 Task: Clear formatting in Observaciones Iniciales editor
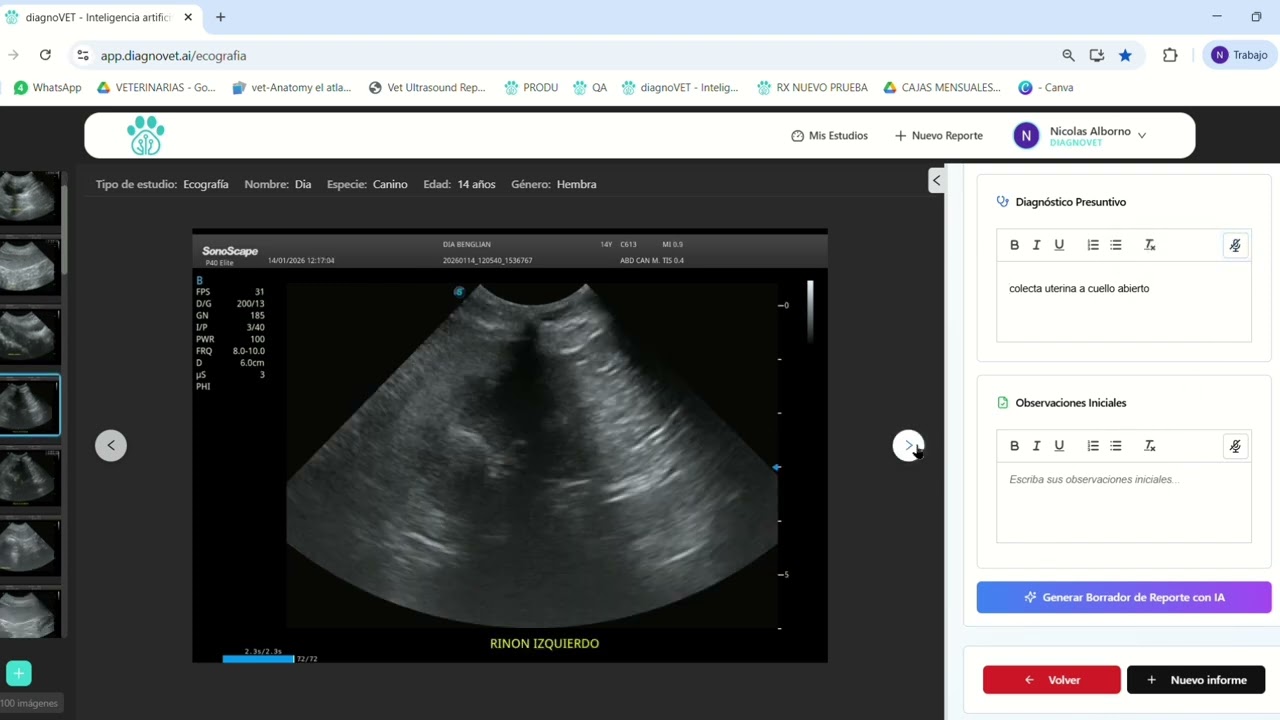tap(1150, 446)
